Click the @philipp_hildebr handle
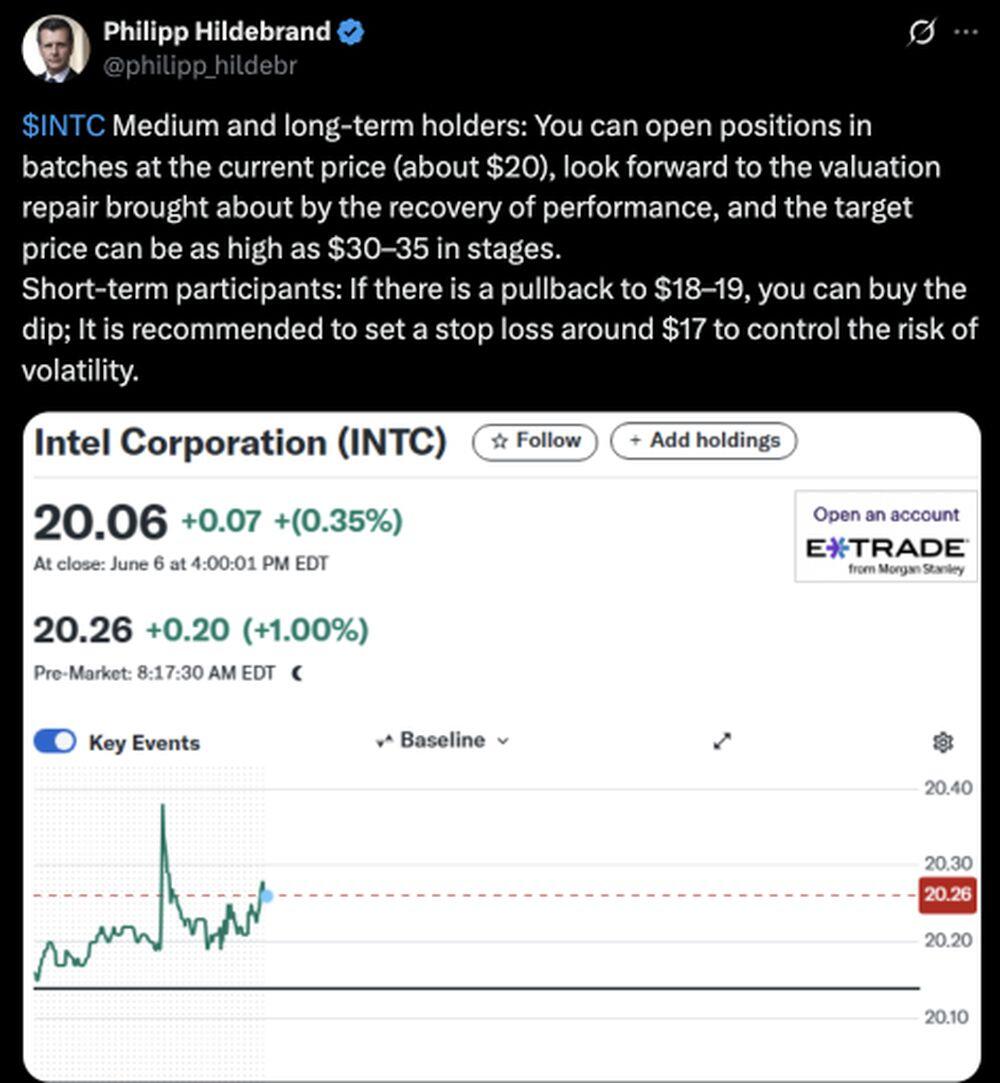Image resolution: width=1000 pixels, height=1083 pixels. click(x=200, y=65)
